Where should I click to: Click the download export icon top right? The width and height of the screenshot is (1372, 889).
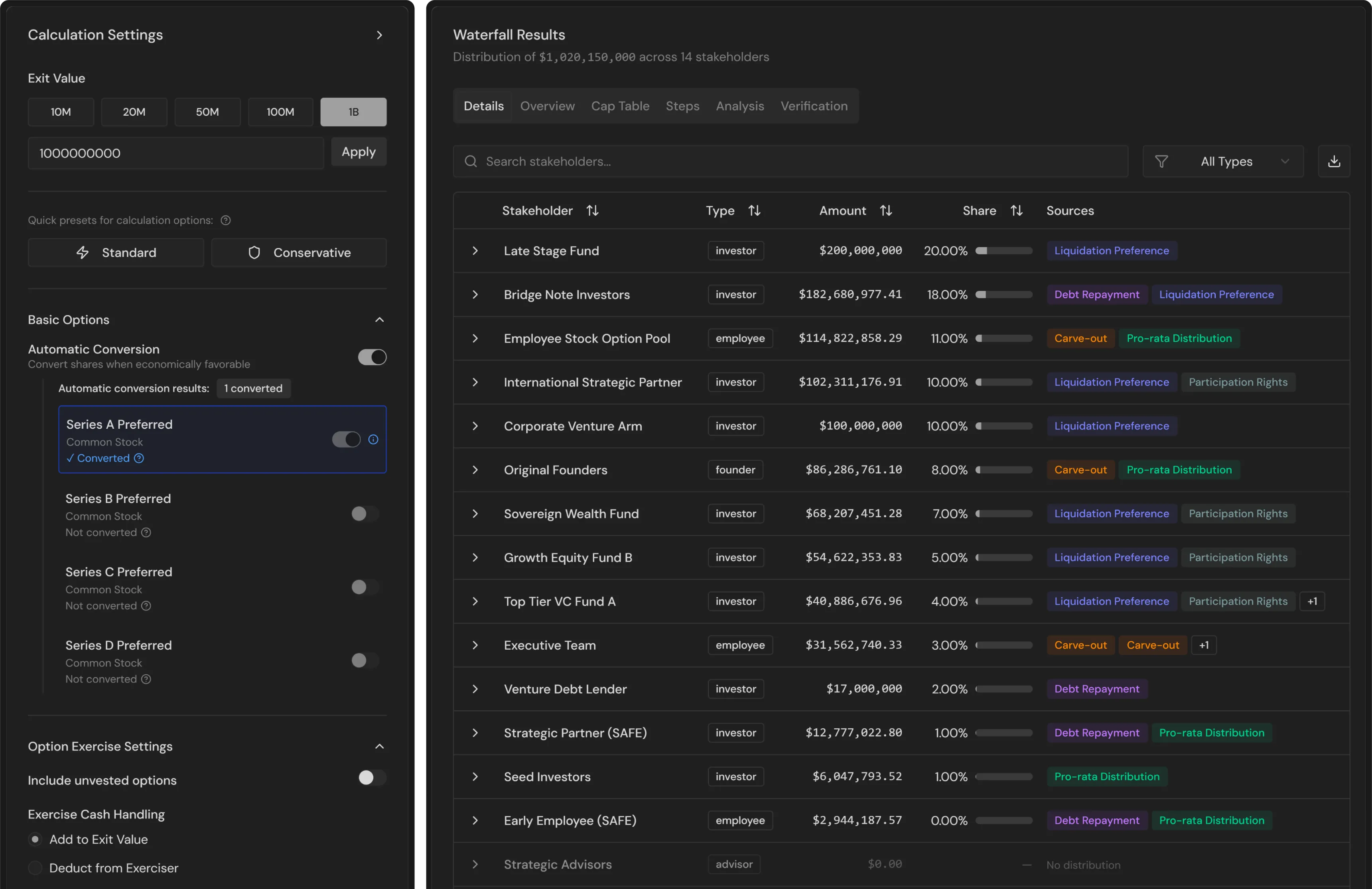(x=1334, y=161)
